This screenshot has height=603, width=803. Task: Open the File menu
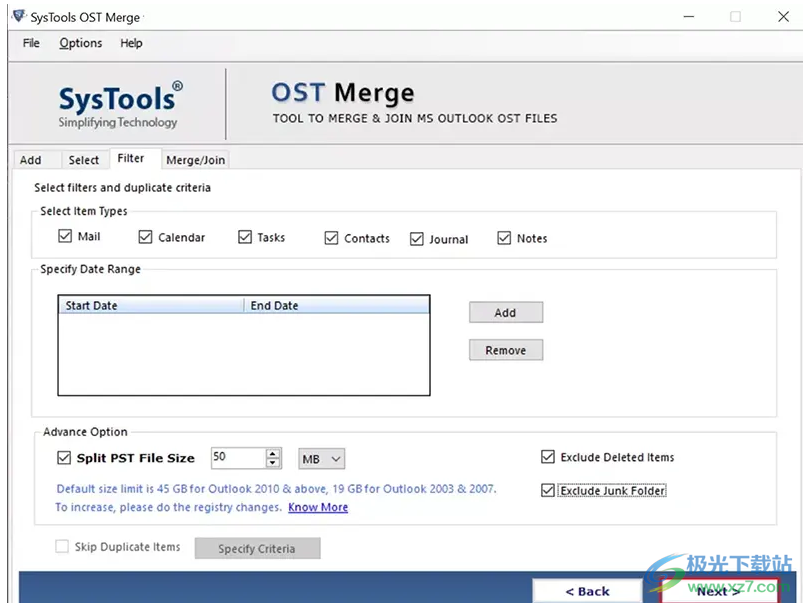(30, 43)
